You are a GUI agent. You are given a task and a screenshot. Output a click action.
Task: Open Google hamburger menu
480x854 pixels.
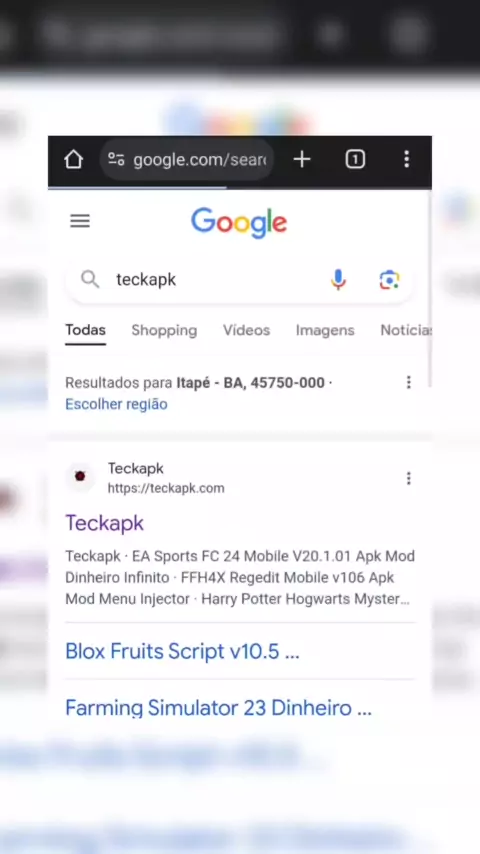point(80,221)
